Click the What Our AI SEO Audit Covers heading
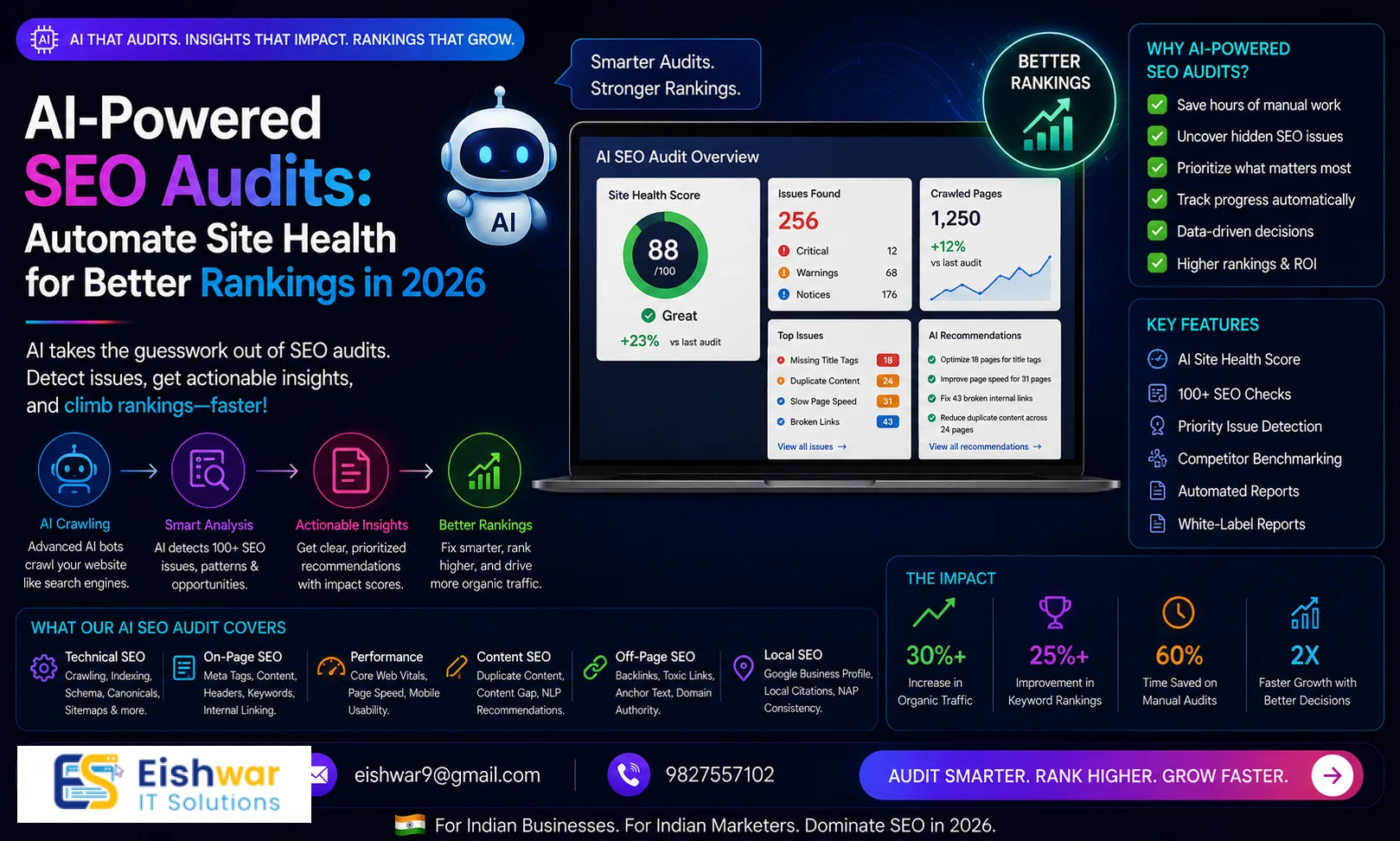 (x=158, y=627)
